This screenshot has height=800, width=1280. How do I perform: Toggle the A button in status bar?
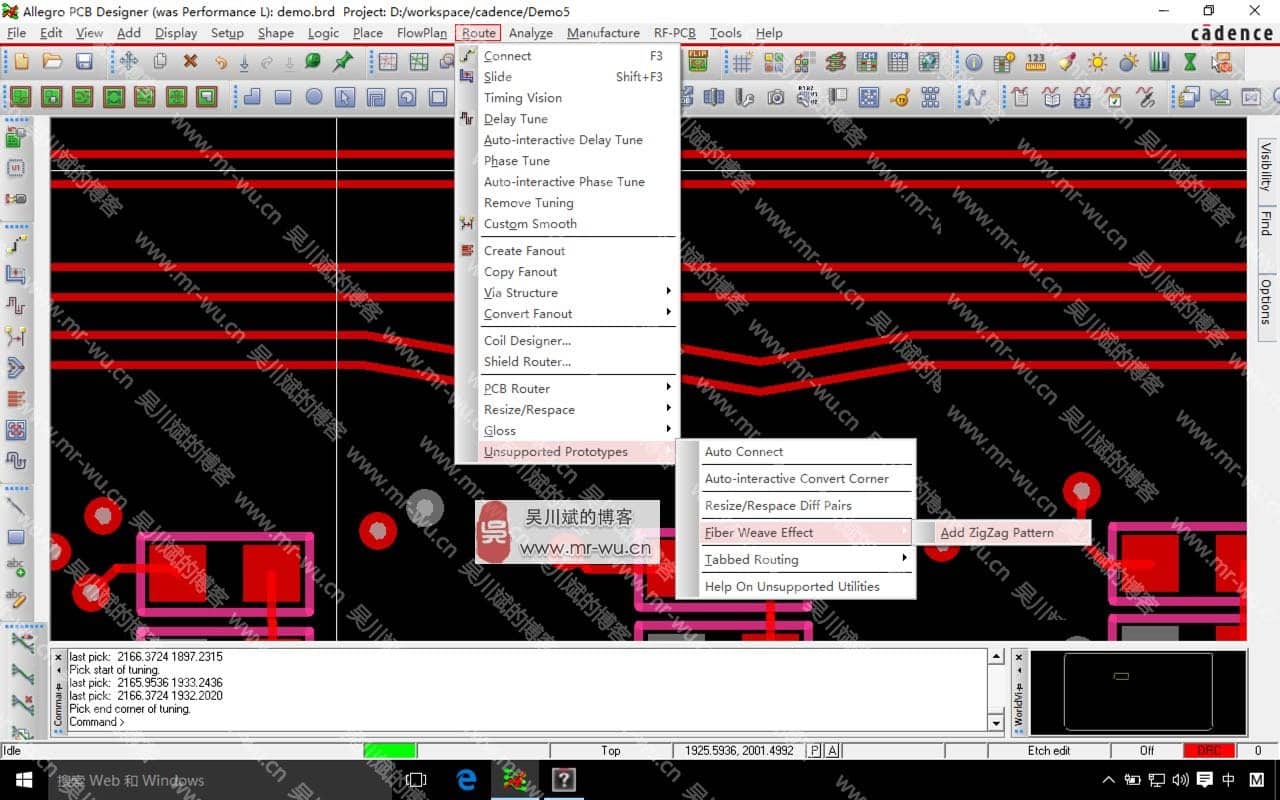point(832,750)
